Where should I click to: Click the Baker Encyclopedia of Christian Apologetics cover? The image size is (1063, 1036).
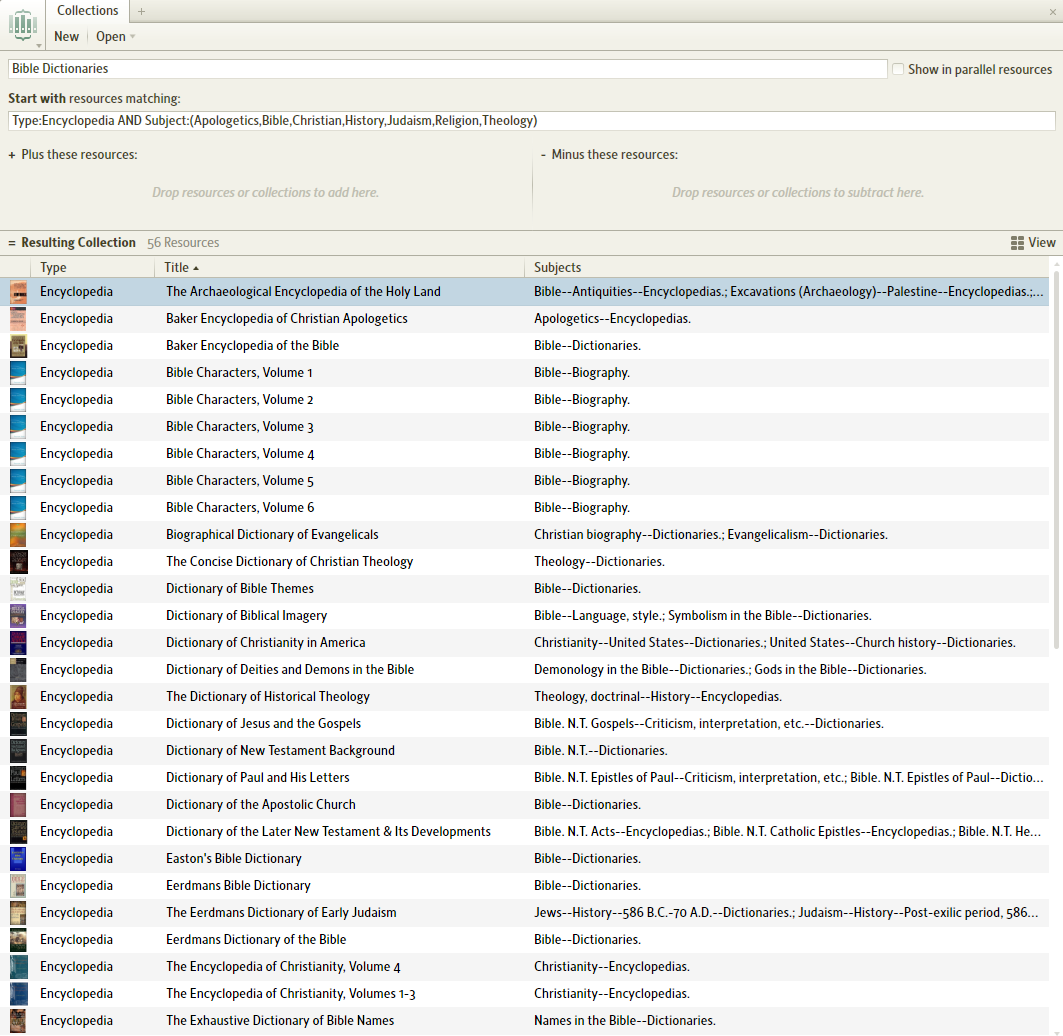click(18, 319)
